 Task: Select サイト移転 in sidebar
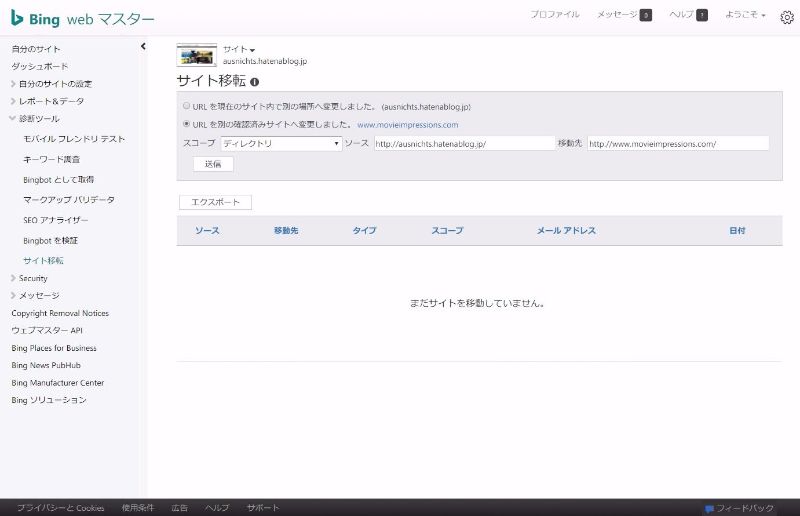click(x=43, y=261)
